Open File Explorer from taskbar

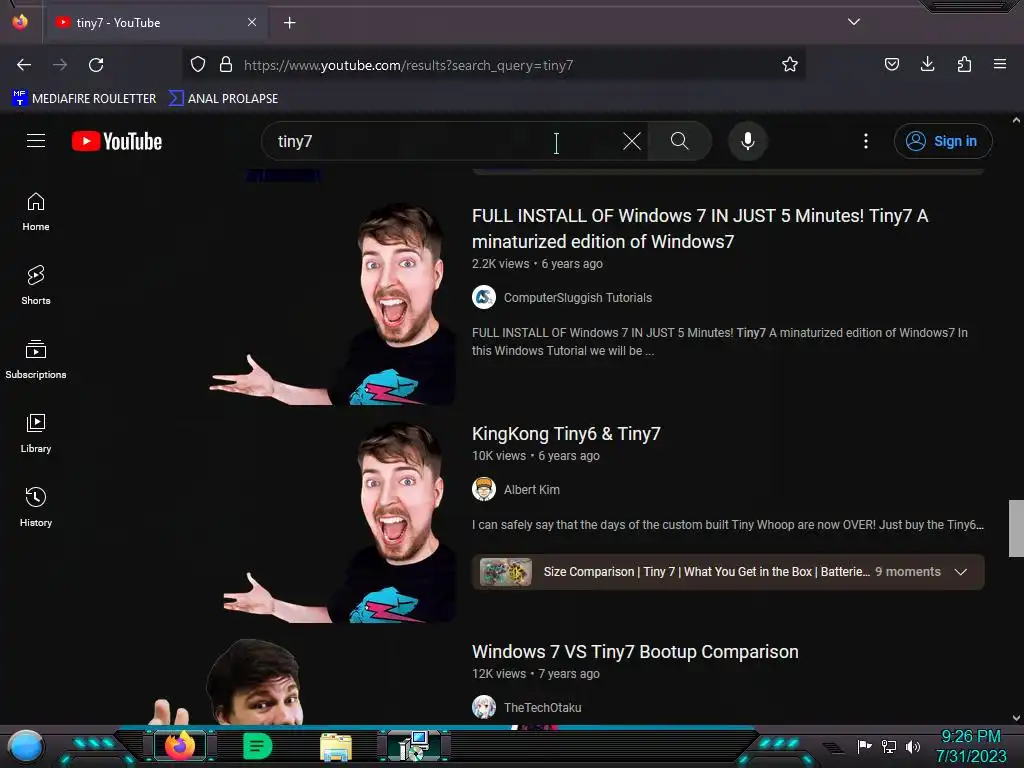click(x=336, y=746)
